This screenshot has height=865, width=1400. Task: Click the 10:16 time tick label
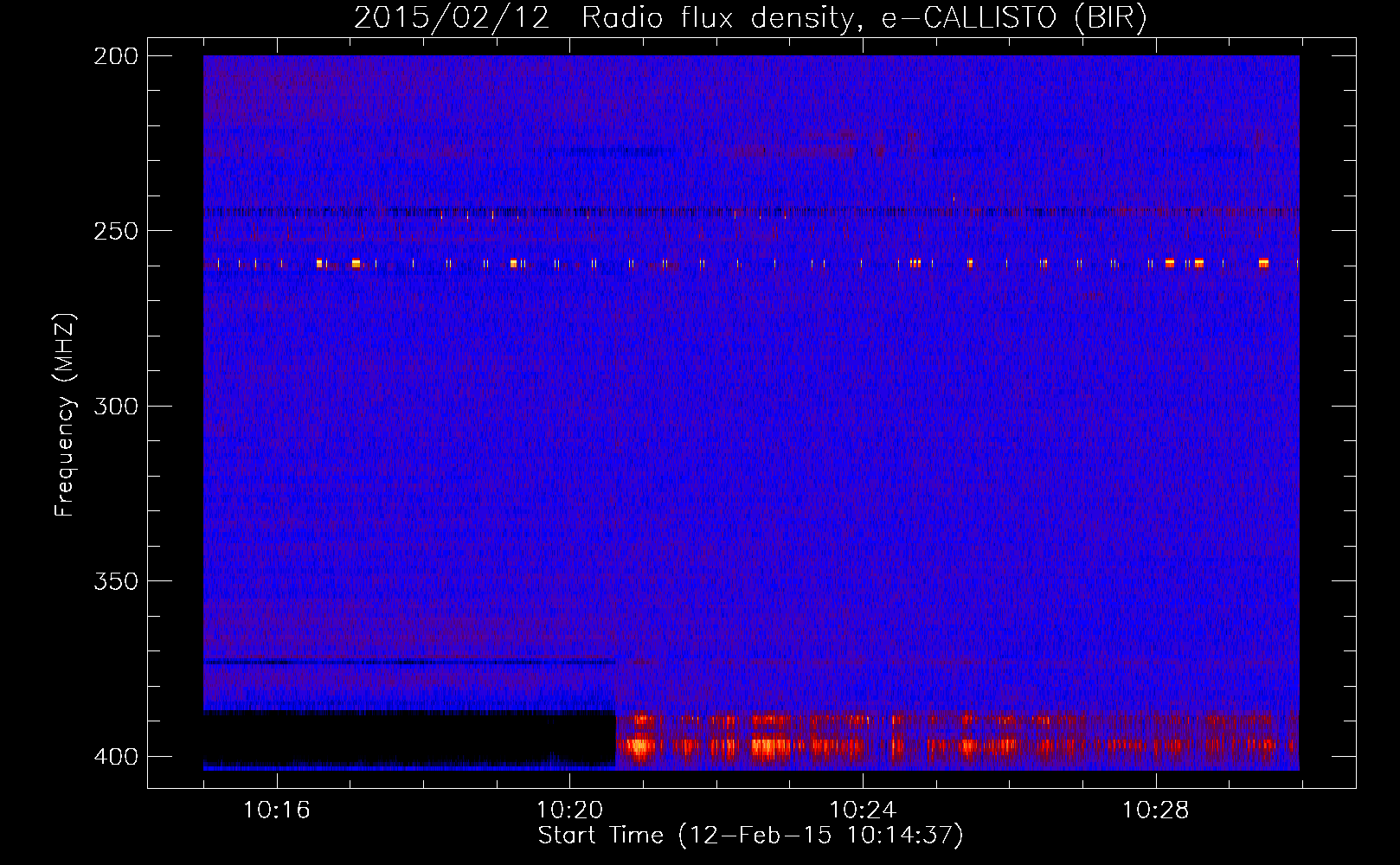(x=277, y=811)
